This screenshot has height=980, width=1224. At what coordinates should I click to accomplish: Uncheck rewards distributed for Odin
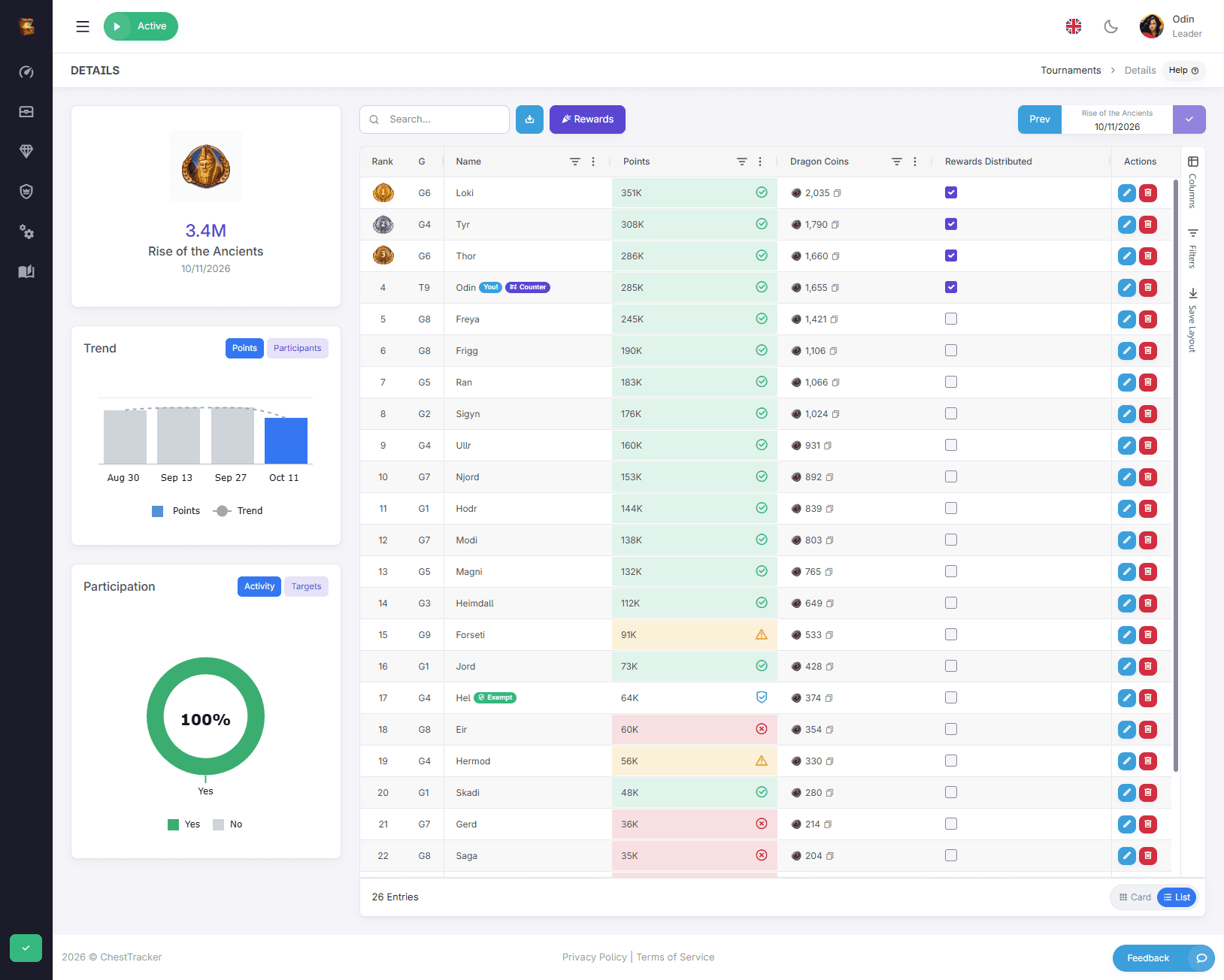[x=951, y=287]
